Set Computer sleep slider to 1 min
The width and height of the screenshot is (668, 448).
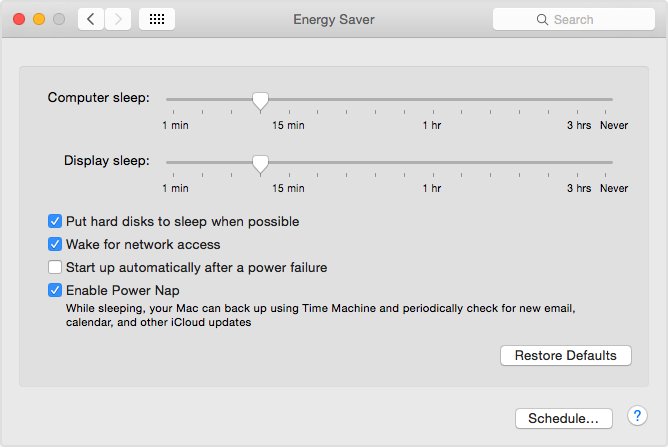click(168, 100)
